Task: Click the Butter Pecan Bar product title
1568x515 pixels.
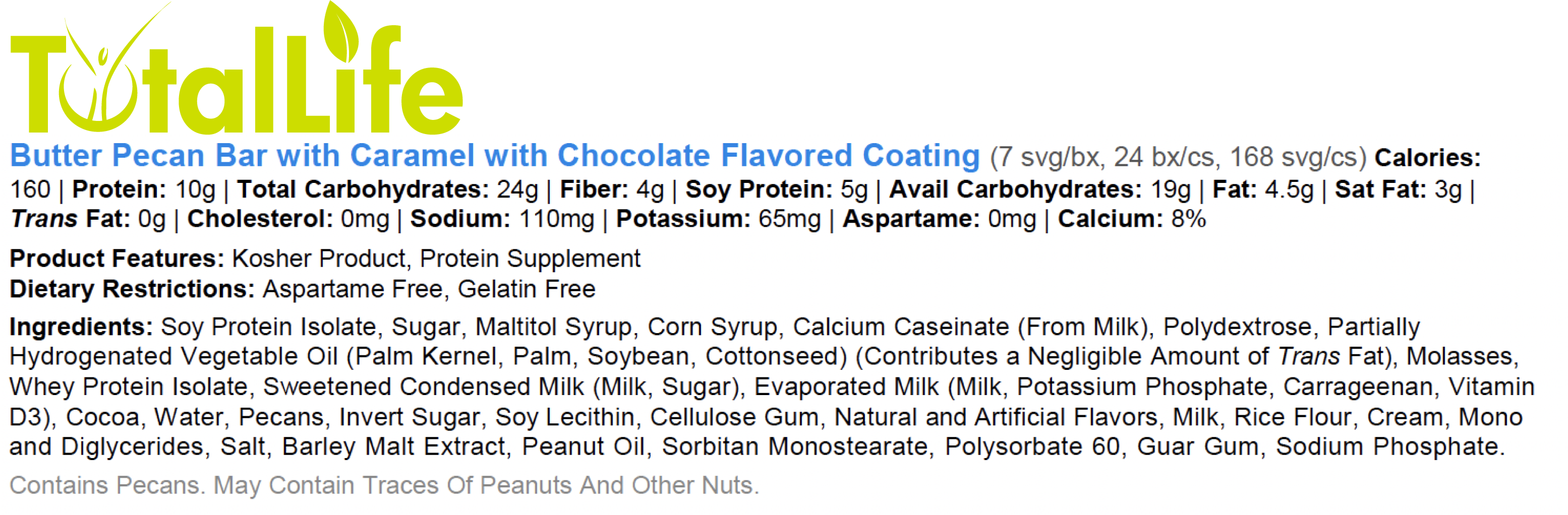Action: coord(494,156)
